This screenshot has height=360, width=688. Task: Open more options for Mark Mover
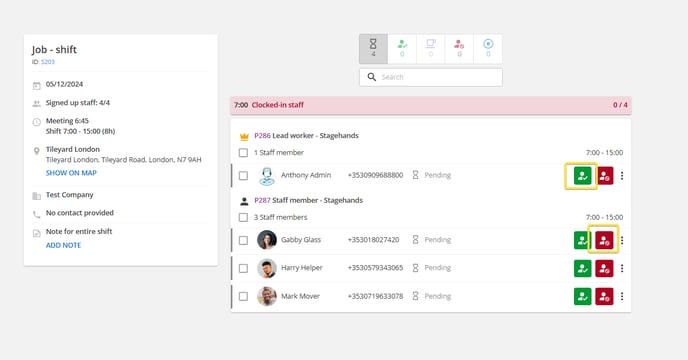pos(622,296)
